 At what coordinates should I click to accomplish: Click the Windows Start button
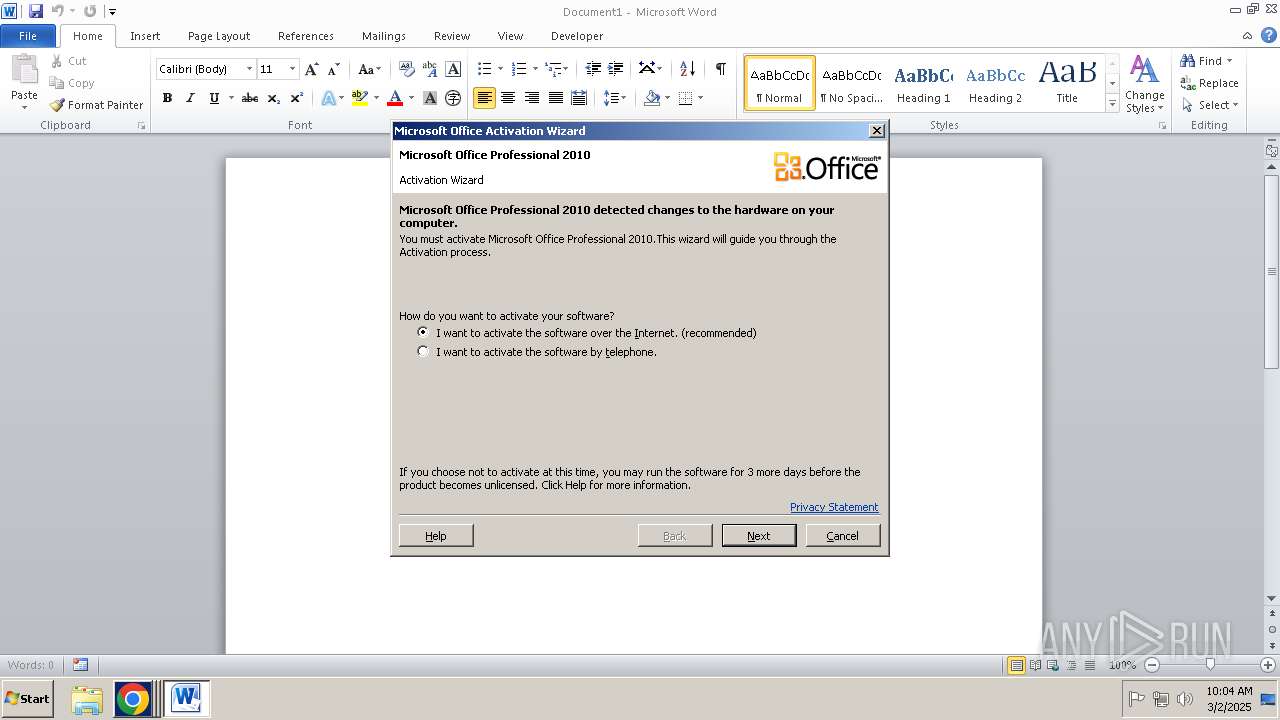coord(28,699)
